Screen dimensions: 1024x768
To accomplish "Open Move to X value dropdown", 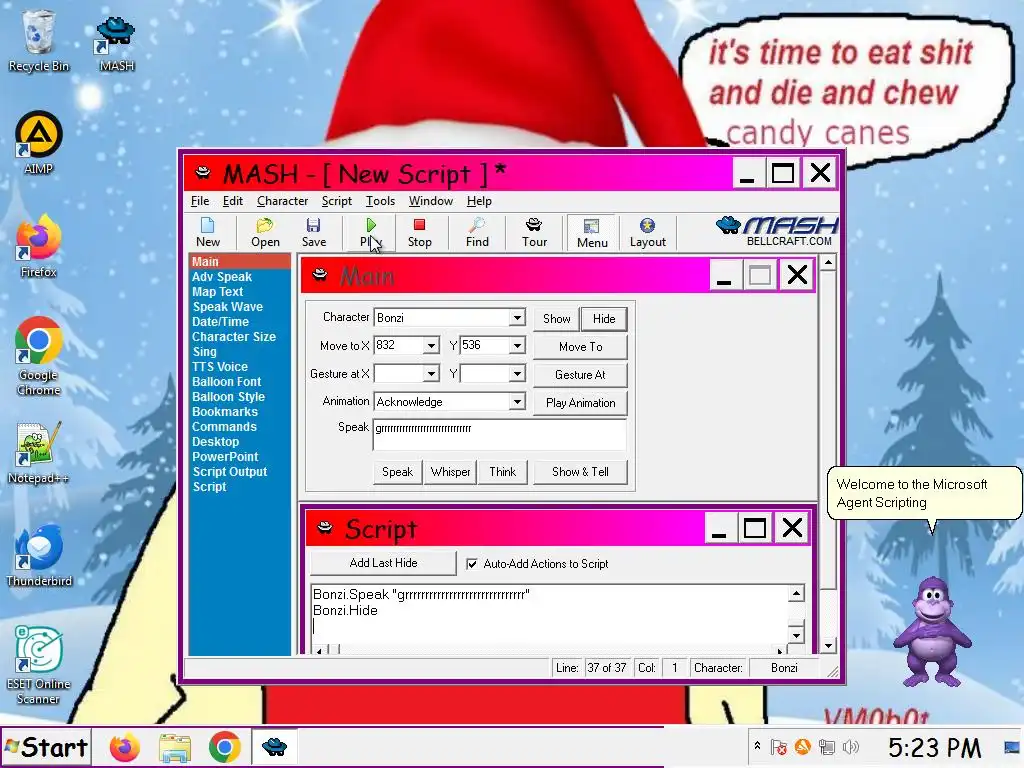I will (x=431, y=345).
